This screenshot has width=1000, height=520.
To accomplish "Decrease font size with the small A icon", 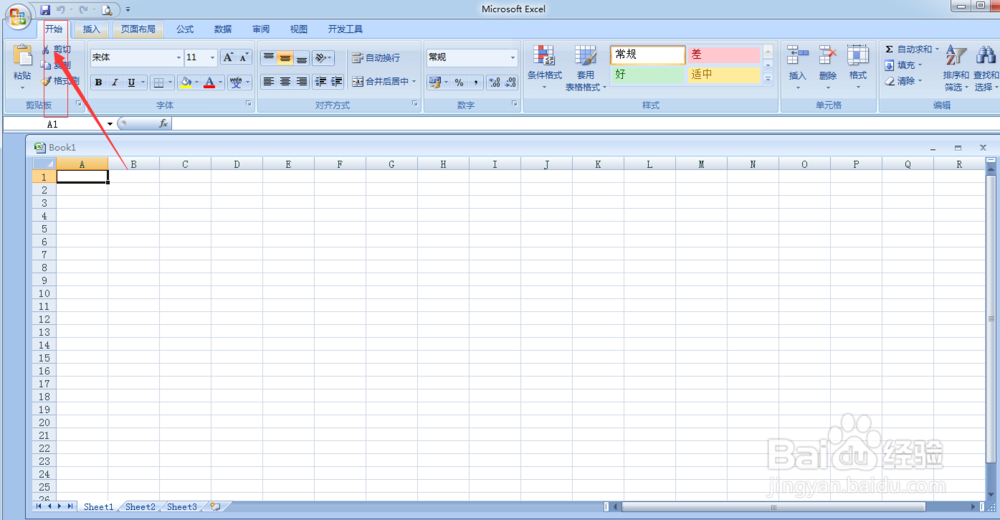I will point(244,57).
